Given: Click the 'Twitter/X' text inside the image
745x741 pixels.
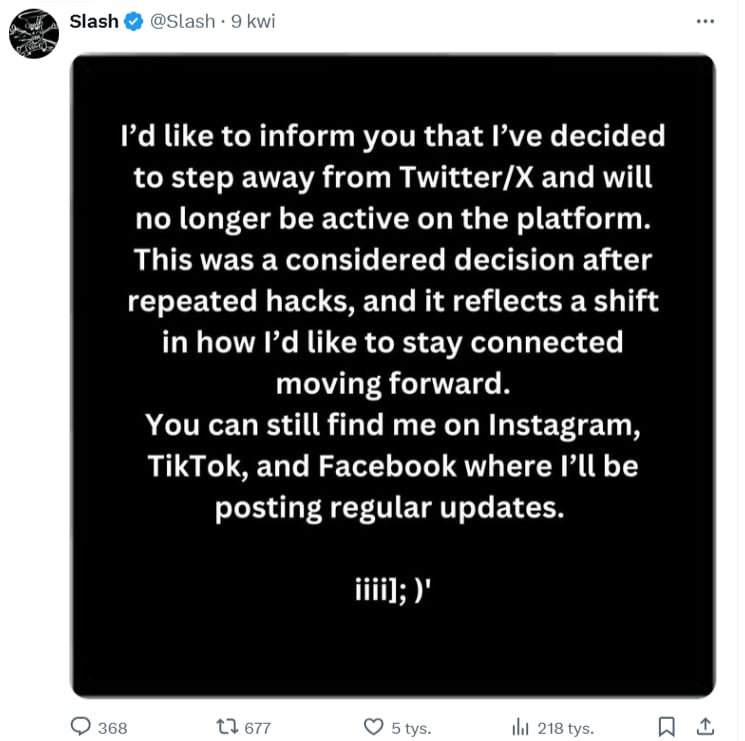Looking at the screenshot, I should point(466,177).
